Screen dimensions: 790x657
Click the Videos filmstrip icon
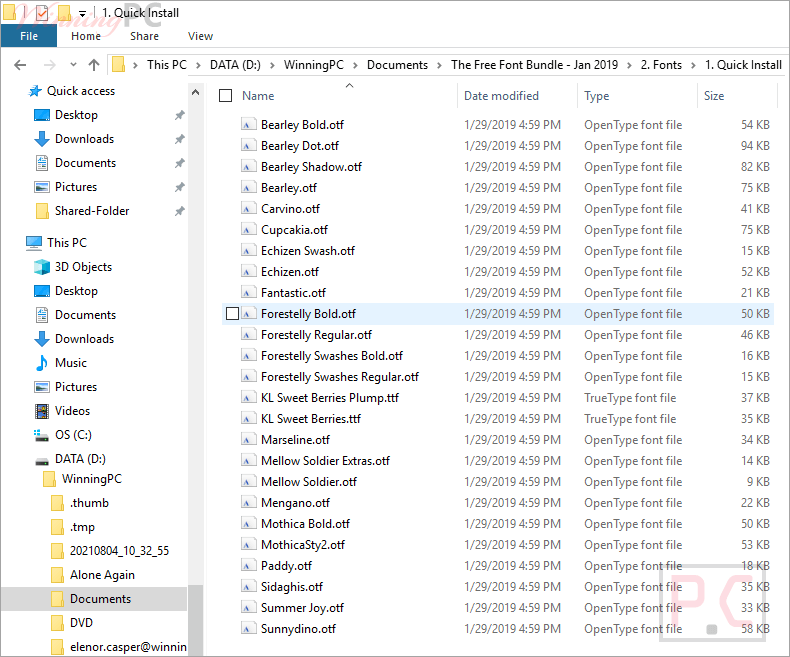[42, 411]
